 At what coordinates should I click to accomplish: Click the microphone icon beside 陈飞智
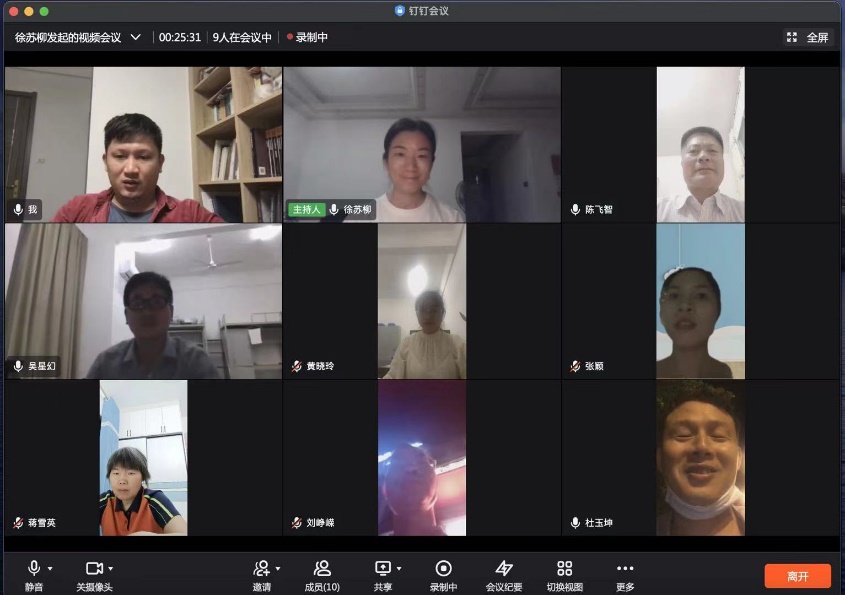tap(576, 210)
